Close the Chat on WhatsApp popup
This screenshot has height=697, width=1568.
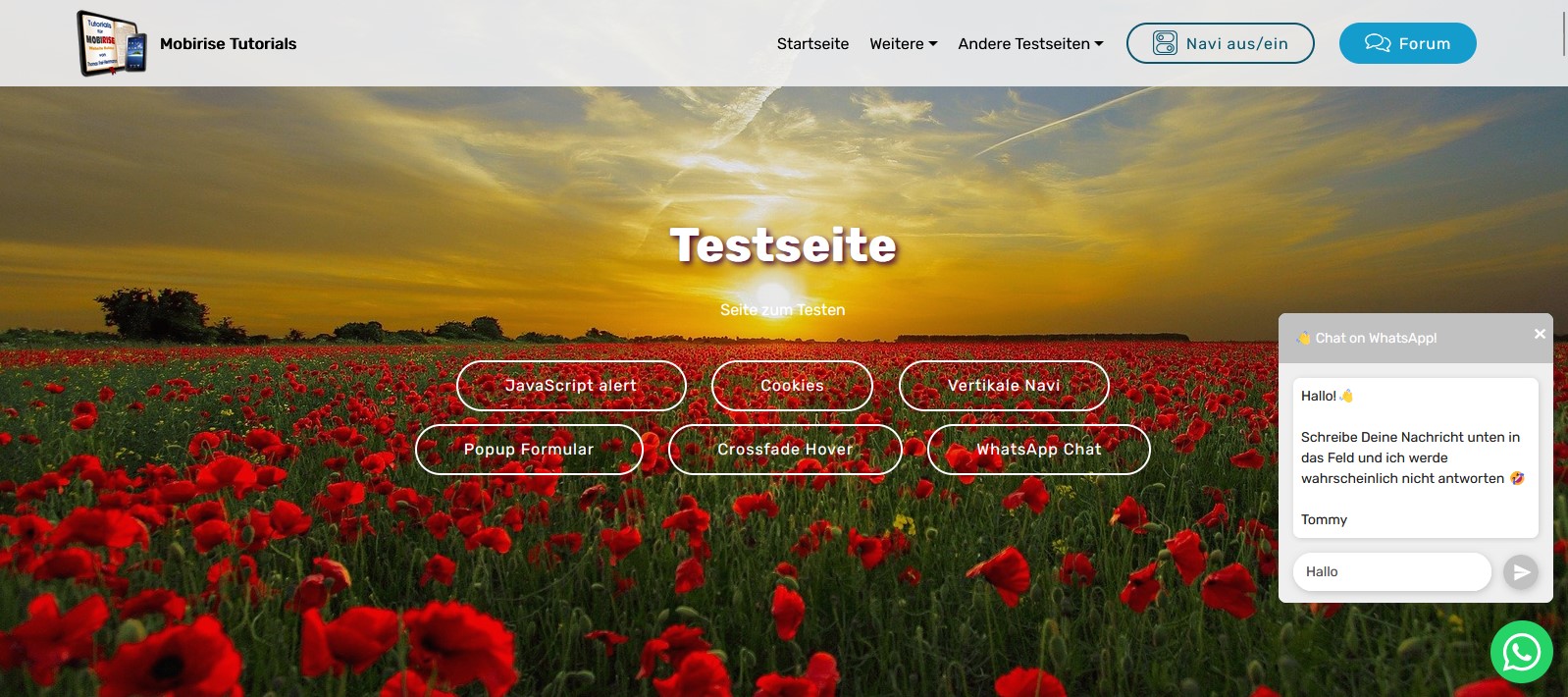click(x=1540, y=334)
